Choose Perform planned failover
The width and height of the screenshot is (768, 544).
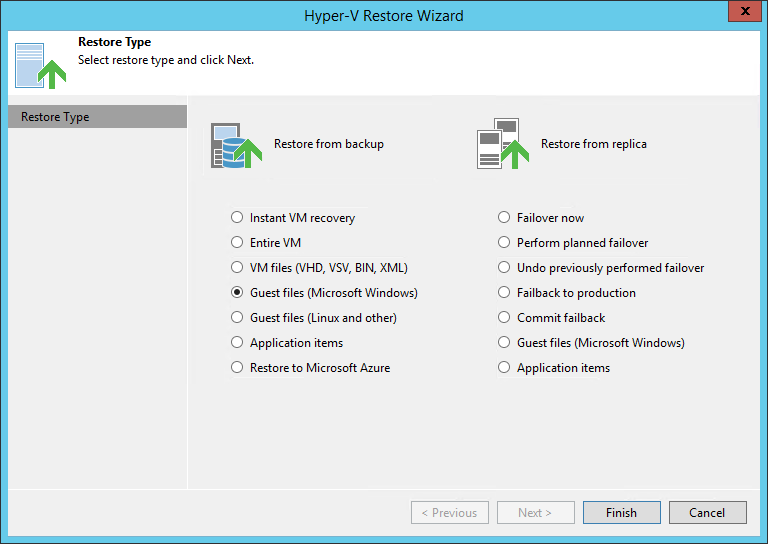504,243
